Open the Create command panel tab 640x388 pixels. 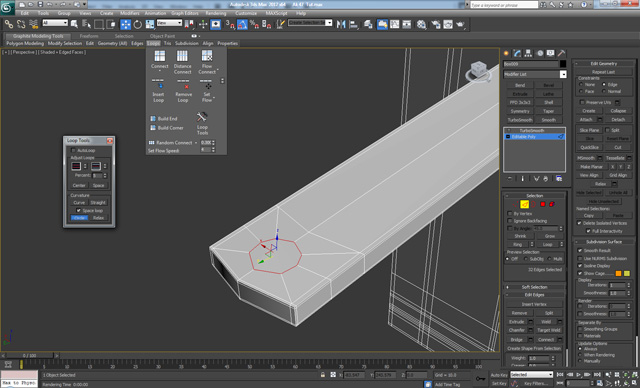[x=507, y=53]
